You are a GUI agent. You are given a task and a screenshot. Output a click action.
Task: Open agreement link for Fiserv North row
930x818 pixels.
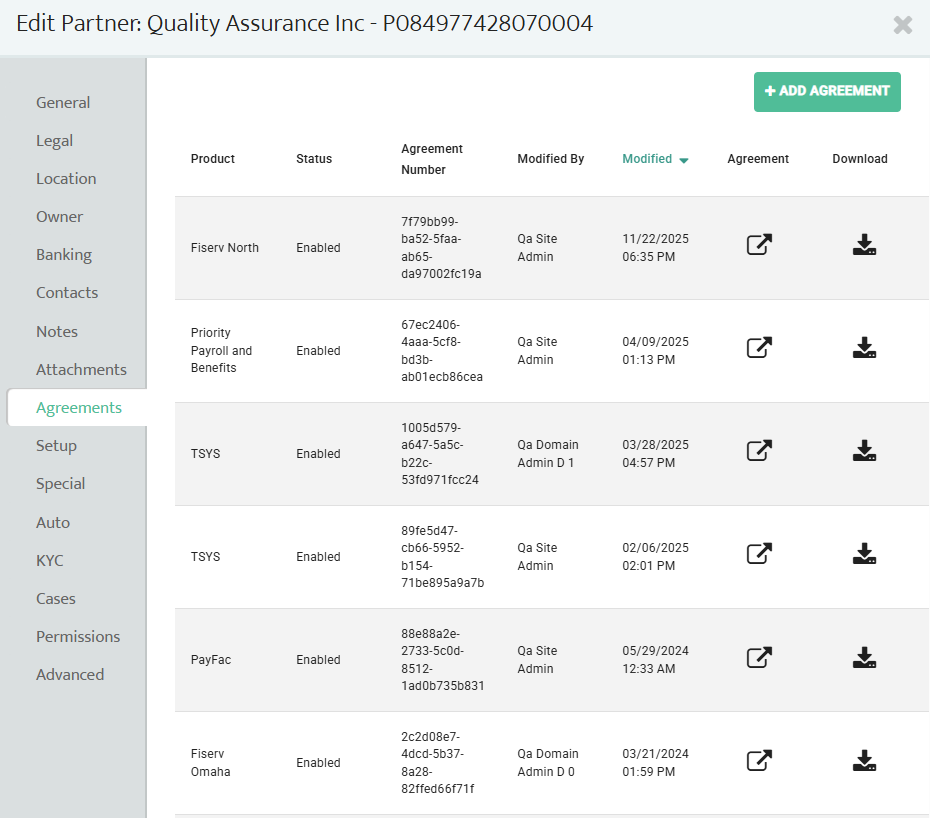click(x=759, y=244)
